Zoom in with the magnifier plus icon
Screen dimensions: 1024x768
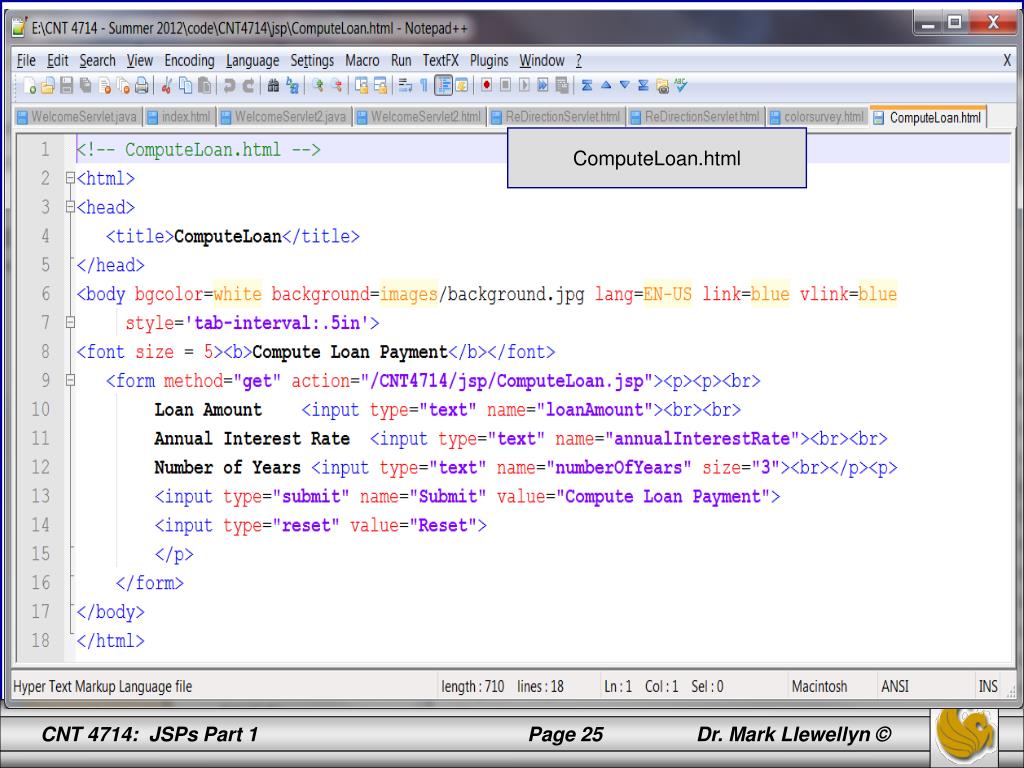click(x=318, y=86)
